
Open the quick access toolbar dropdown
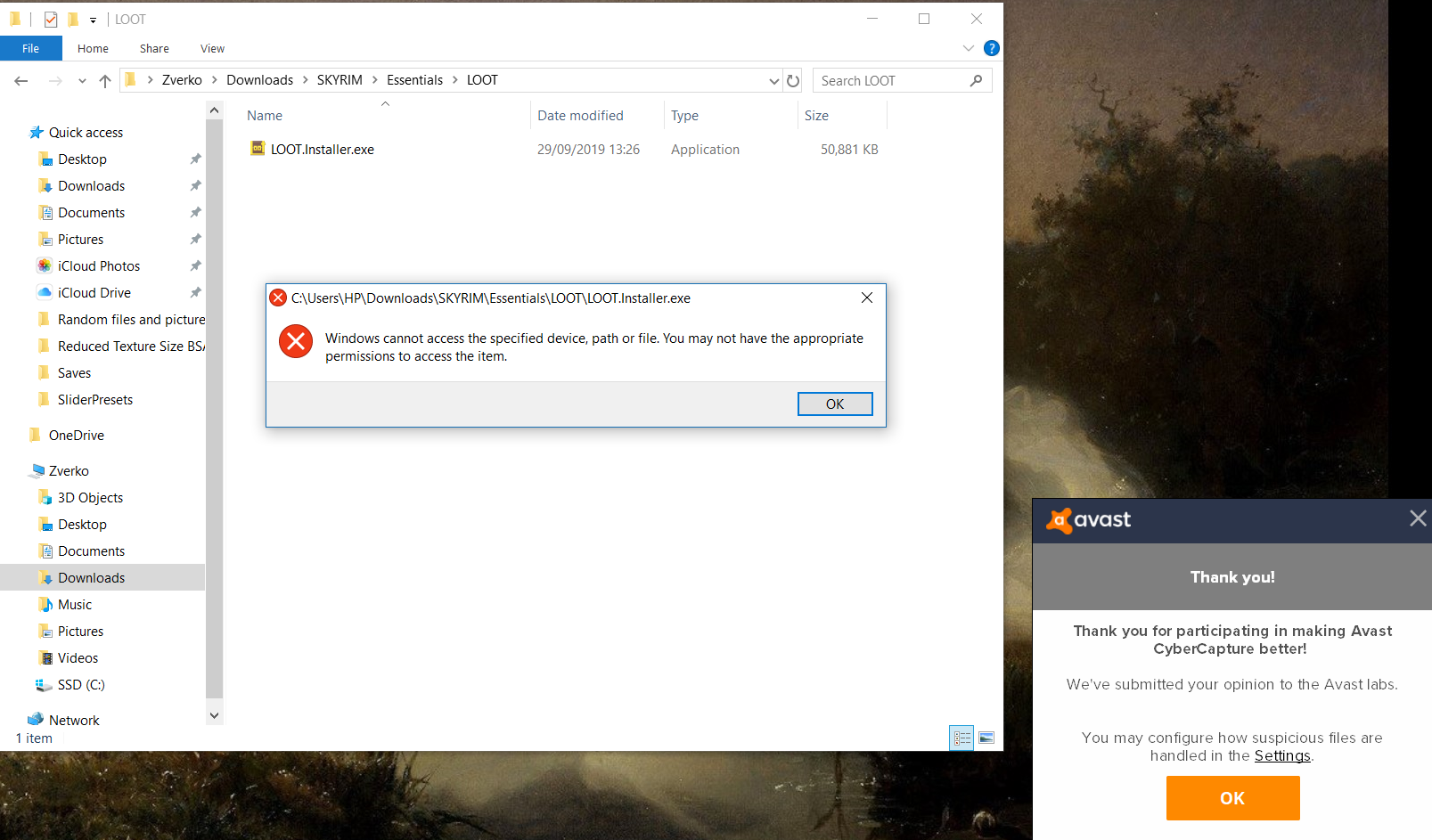[93, 20]
